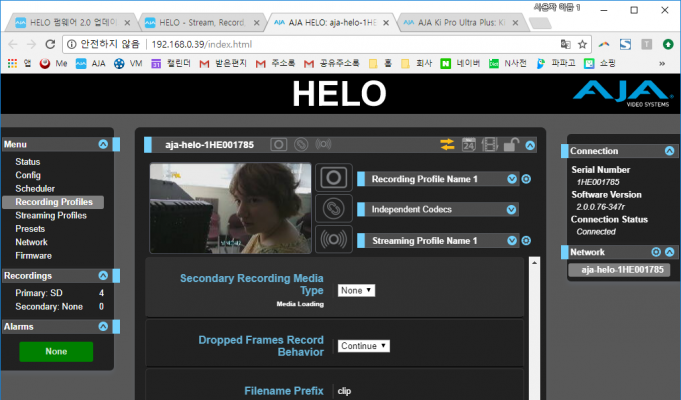
Task: Expand the Independent Codecs dropdown
Action: [511, 210]
